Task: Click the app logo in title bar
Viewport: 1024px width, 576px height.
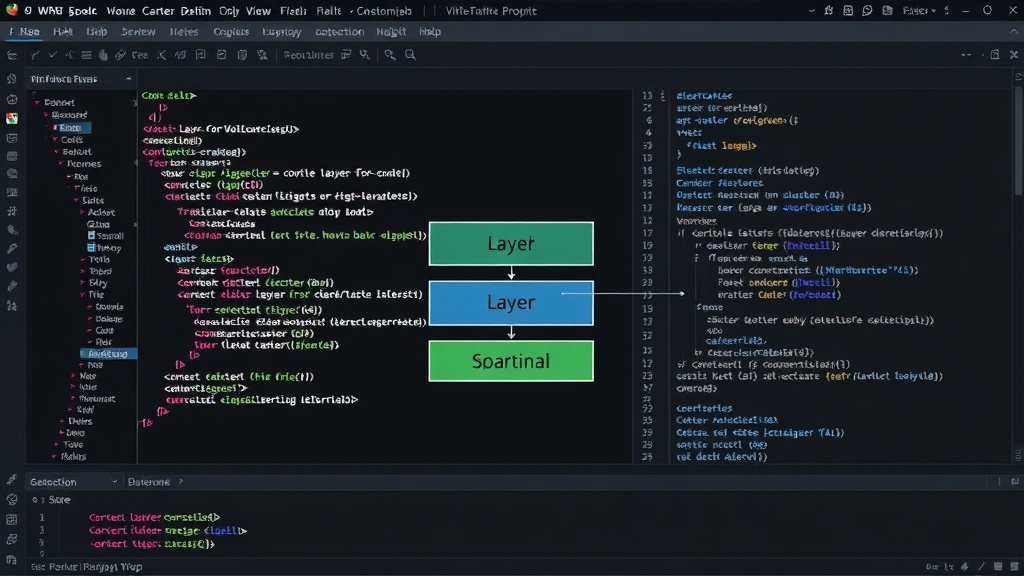Action: click(x=11, y=10)
